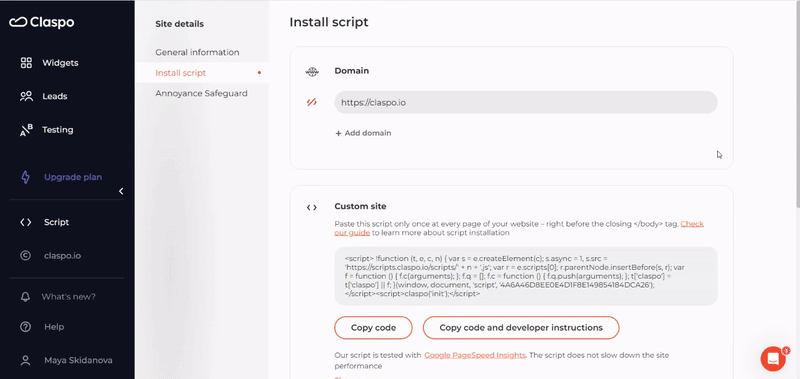Click the red disconnected link icon

[x=312, y=102]
